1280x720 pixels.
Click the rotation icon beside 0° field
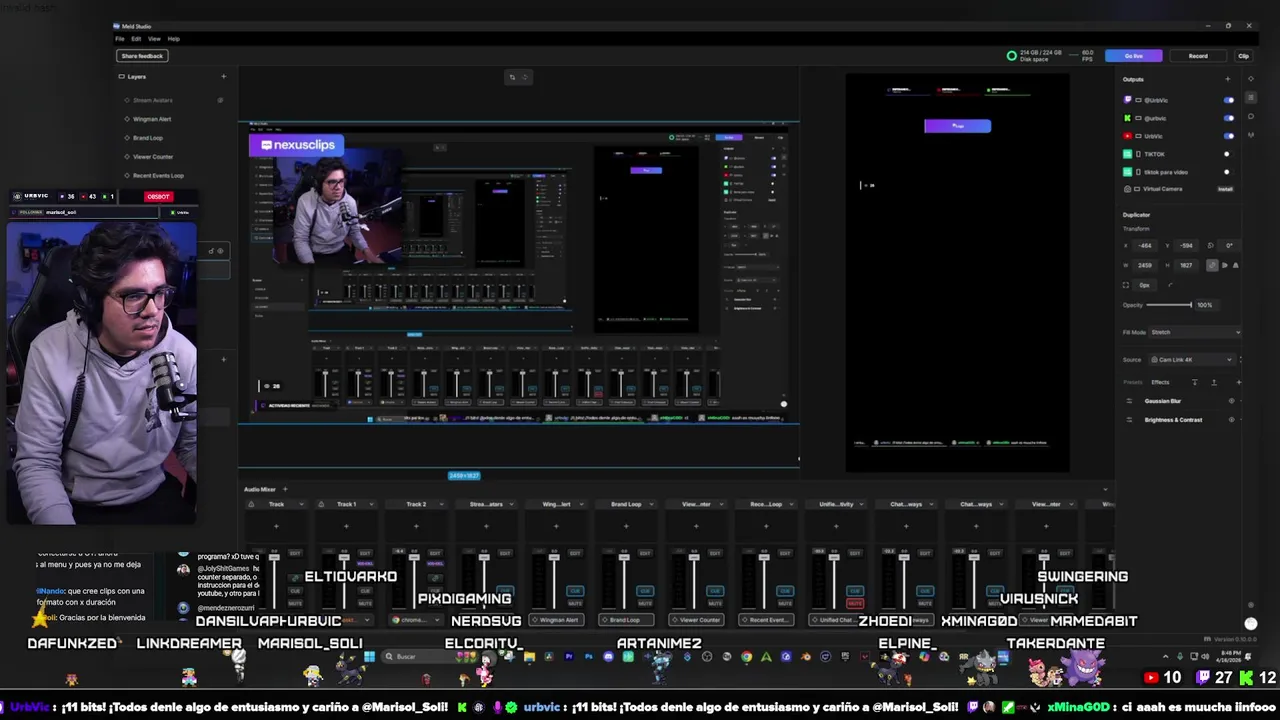[x=1211, y=245]
